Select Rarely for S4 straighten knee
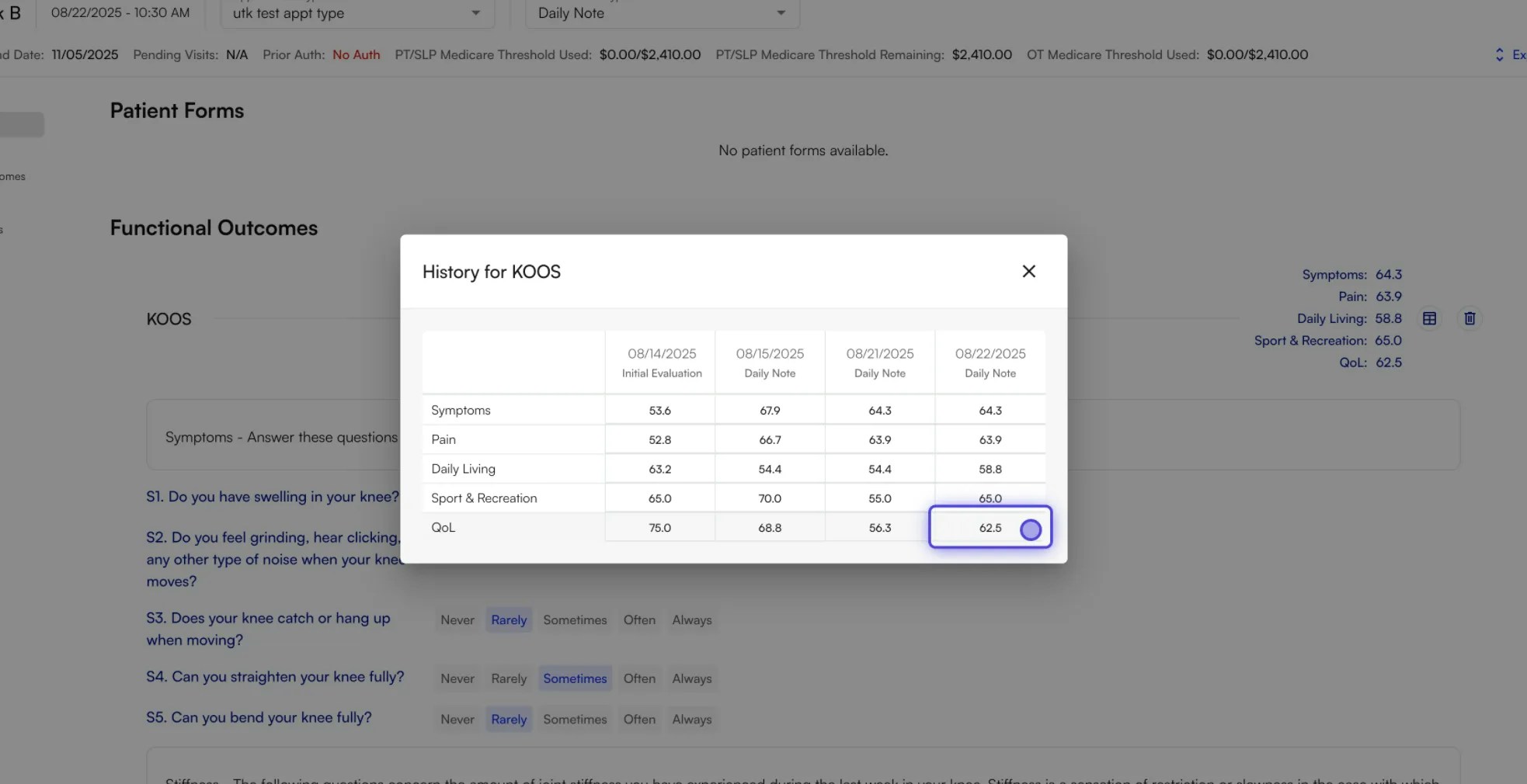 point(509,678)
